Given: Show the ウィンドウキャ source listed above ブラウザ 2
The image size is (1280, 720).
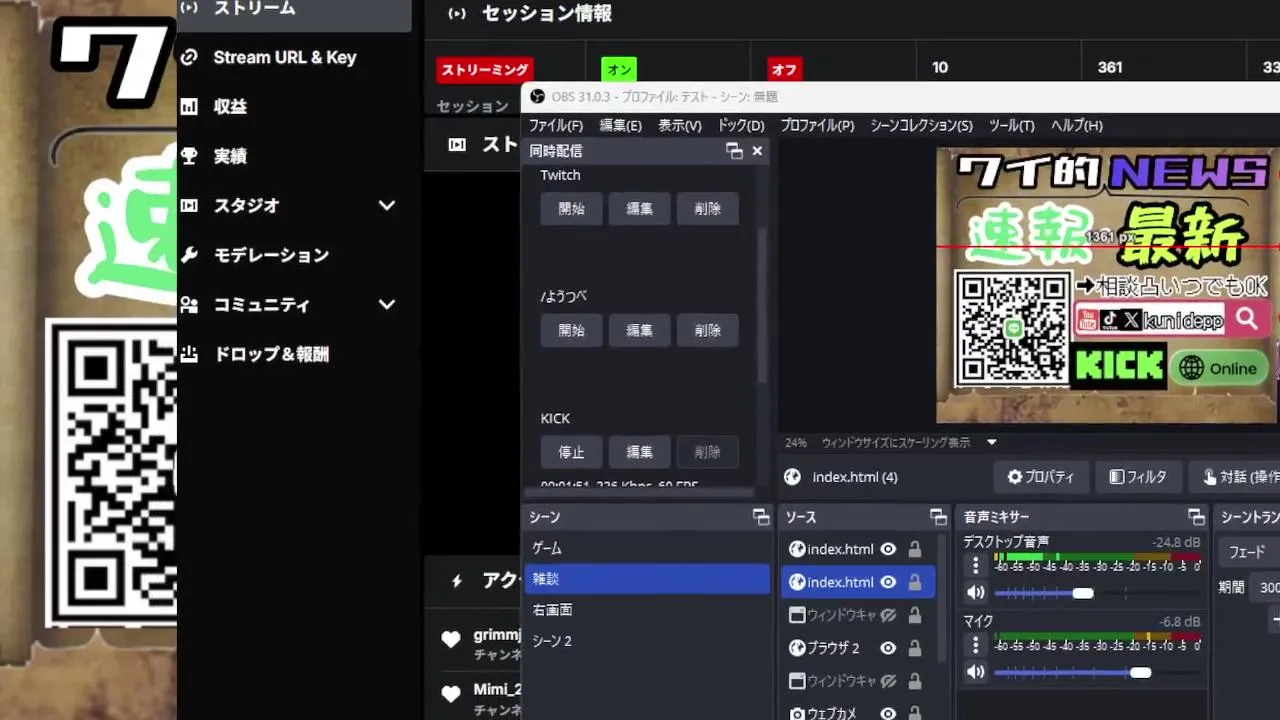Looking at the screenshot, I should (x=887, y=615).
